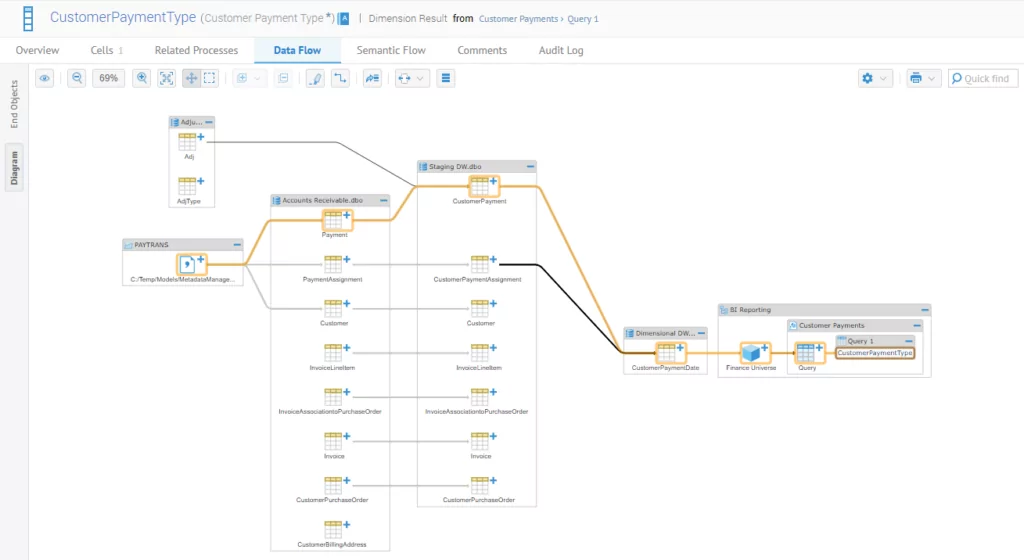Open the settings gear dropdown
The width and height of the screenshot is (1024, 560).
874,78
